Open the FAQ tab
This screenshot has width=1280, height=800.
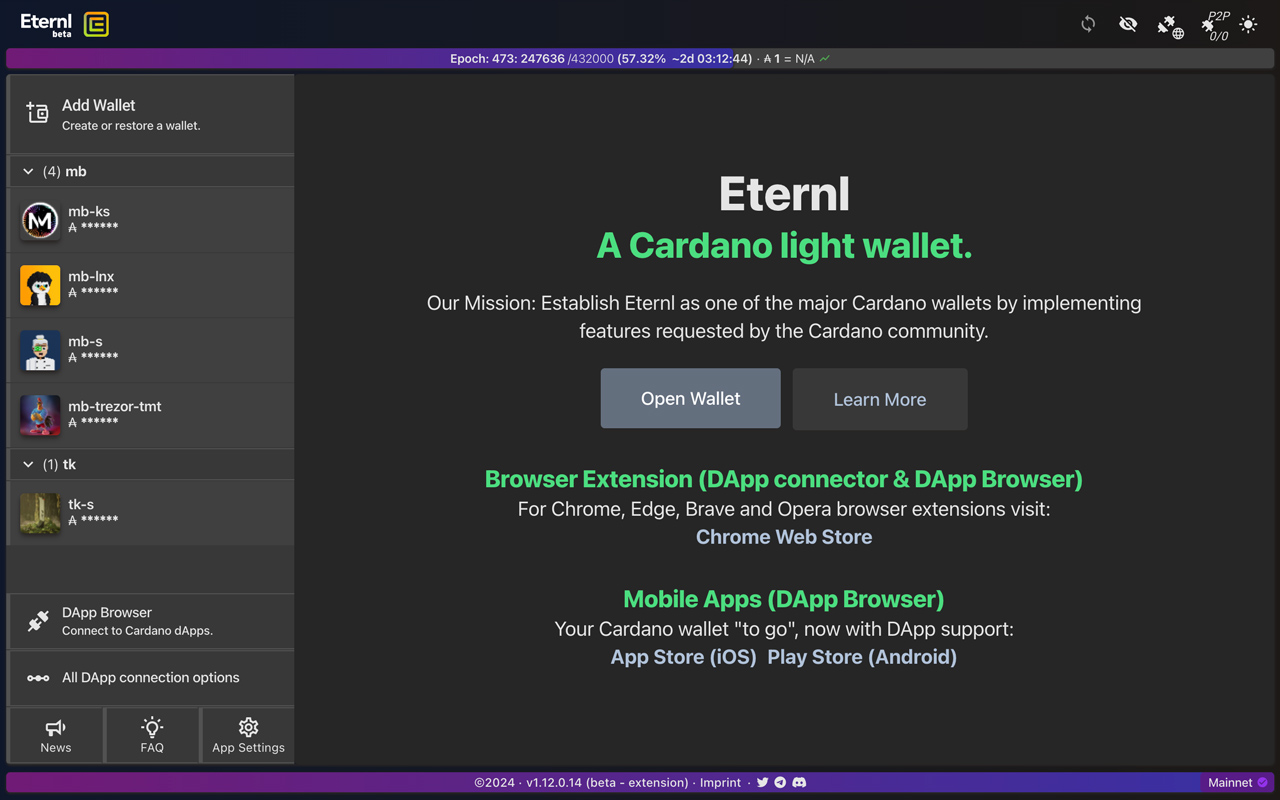pyautogui.click(x=152, y=735)
